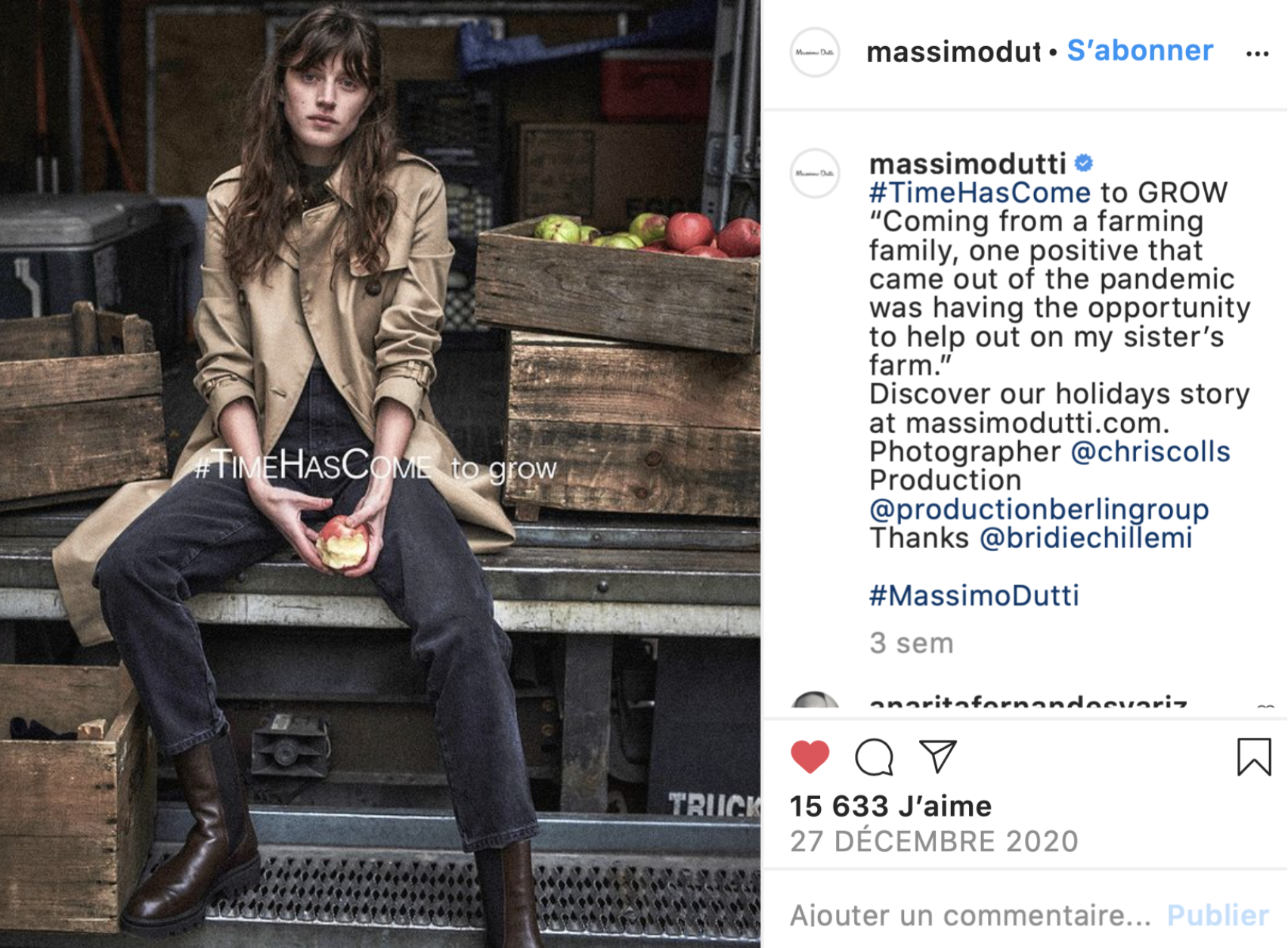This screenshot has width=1288, height=948.
Task: Follow account with S'abonner button
Action: [1140, 51]
